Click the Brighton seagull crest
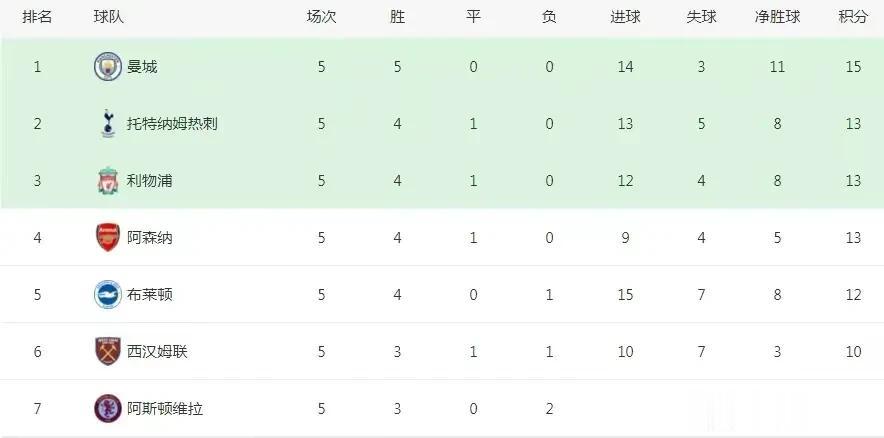Screen dimensions: 884x438 [108, 294]
